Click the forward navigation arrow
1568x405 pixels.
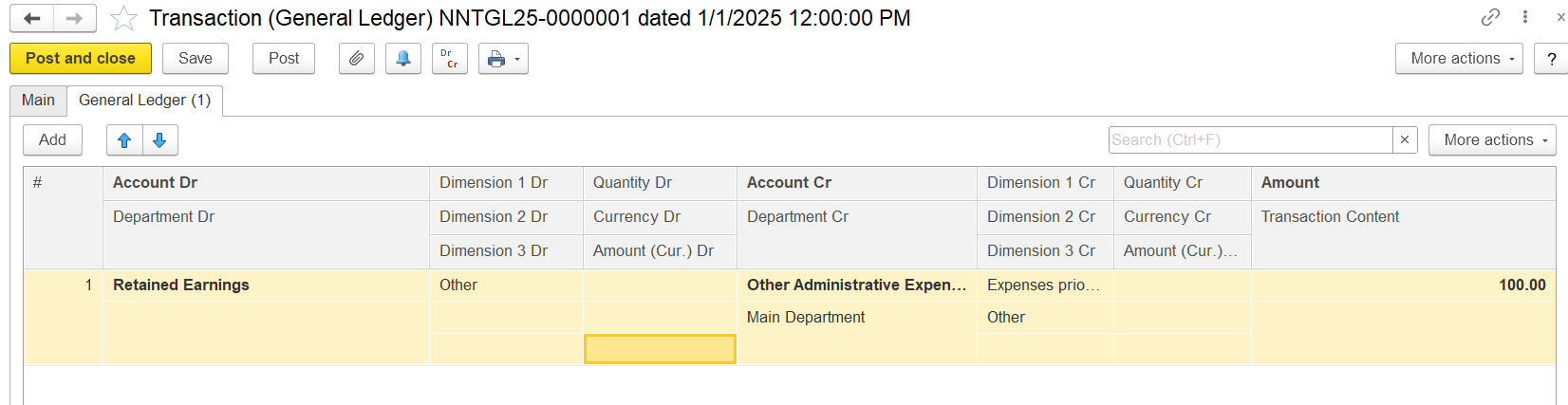point(74,18)
